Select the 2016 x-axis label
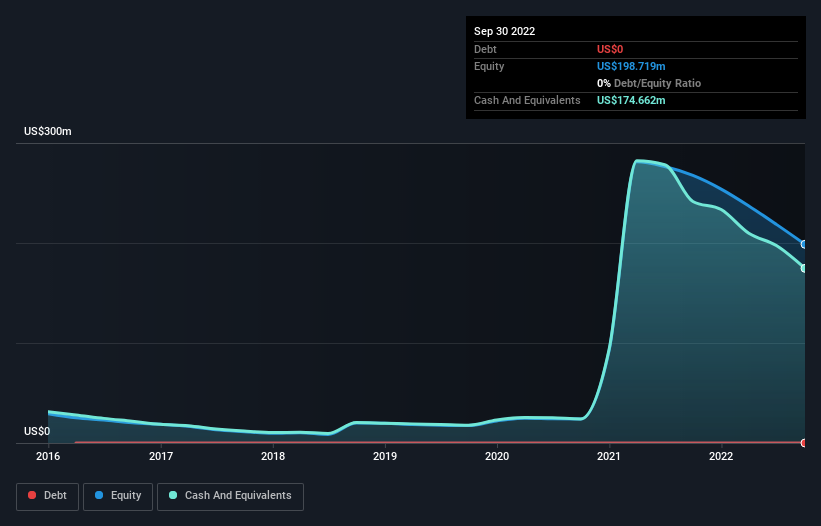This screenshot has height=526, width=821. coord(48,456)
